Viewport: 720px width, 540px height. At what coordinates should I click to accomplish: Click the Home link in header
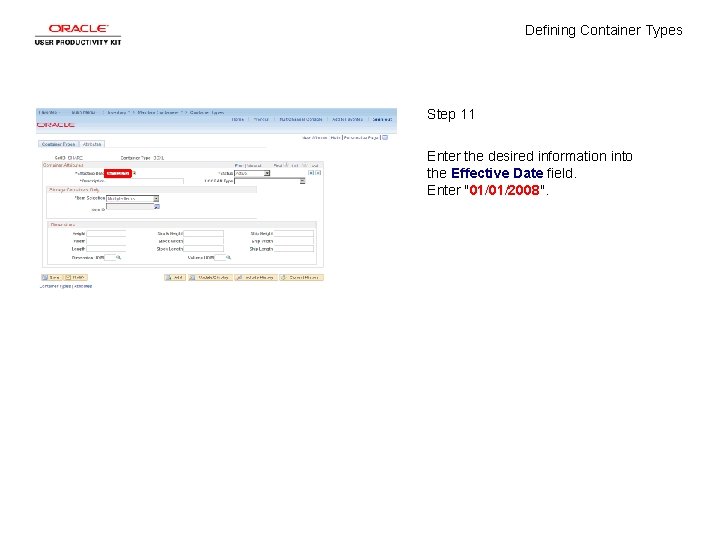(x=237, y=119)
